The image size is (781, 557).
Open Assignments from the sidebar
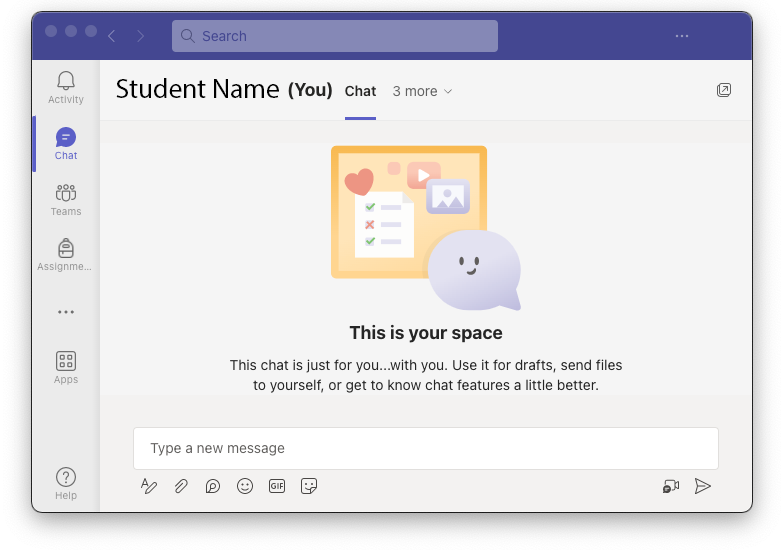coord(66,255)
